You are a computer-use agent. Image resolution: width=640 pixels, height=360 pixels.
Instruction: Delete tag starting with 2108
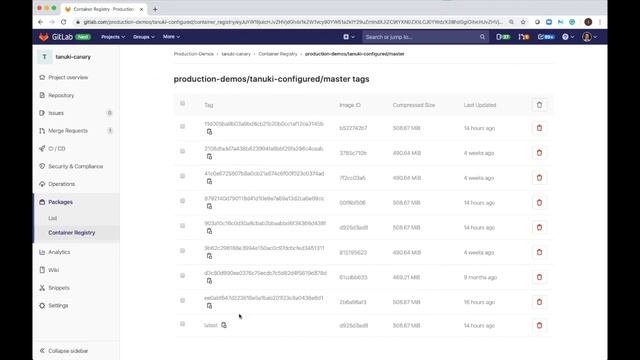tap(539, 153)
